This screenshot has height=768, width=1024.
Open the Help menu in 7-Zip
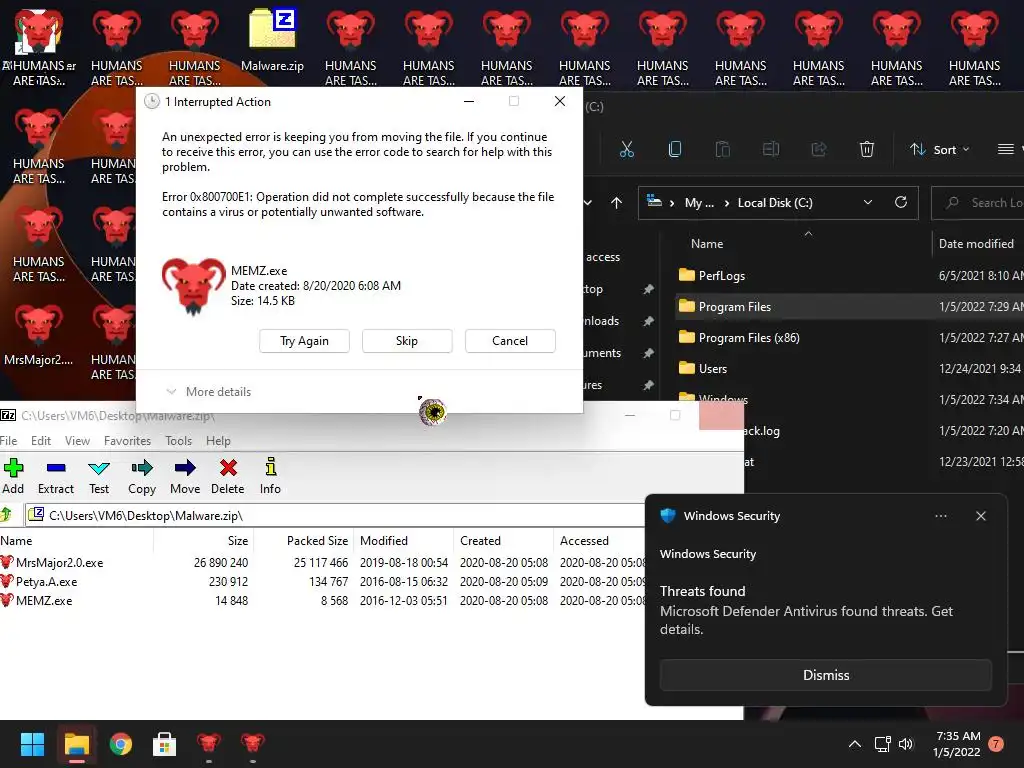coord(218,441)
